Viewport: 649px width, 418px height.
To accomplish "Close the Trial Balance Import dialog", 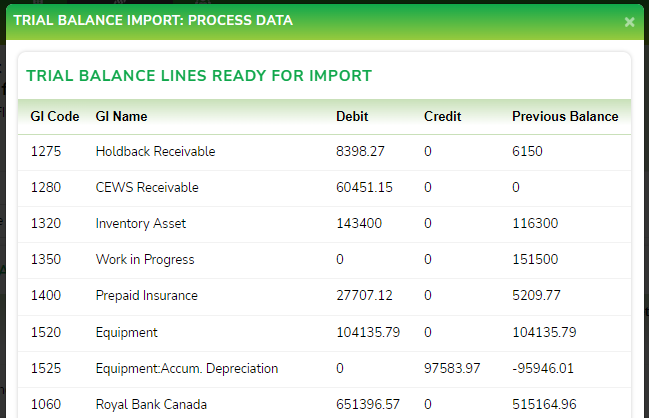I will (629, 22).
